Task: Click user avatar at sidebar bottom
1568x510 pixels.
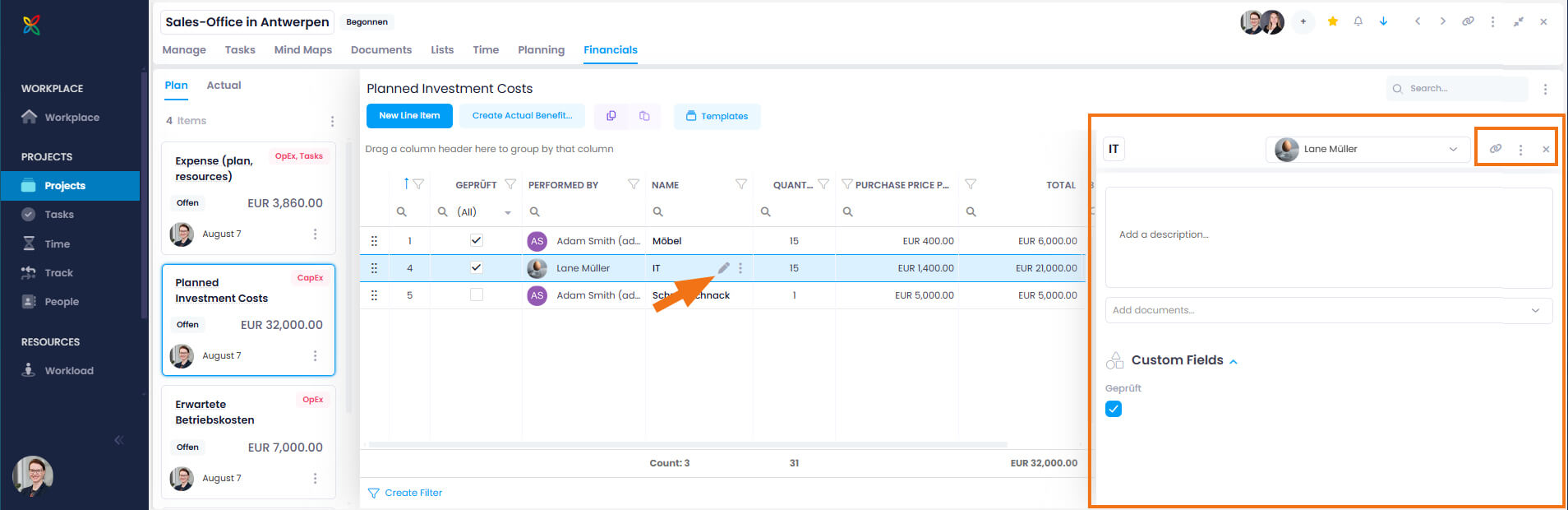Action: click(x=33, y=476)
